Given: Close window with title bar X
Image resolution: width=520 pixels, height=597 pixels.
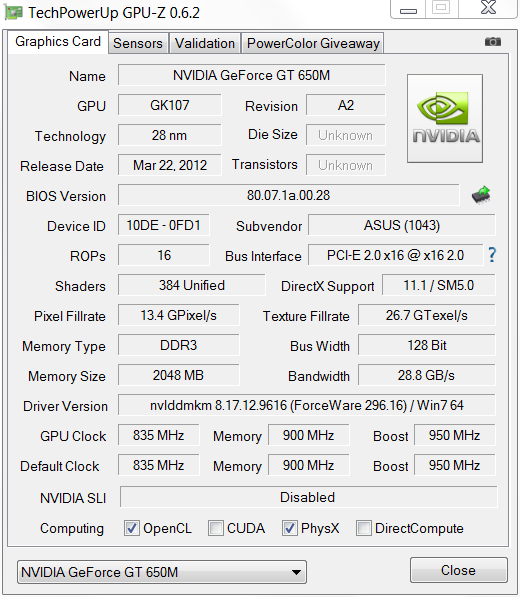Looking at the screenshot, I should [488, 8].
